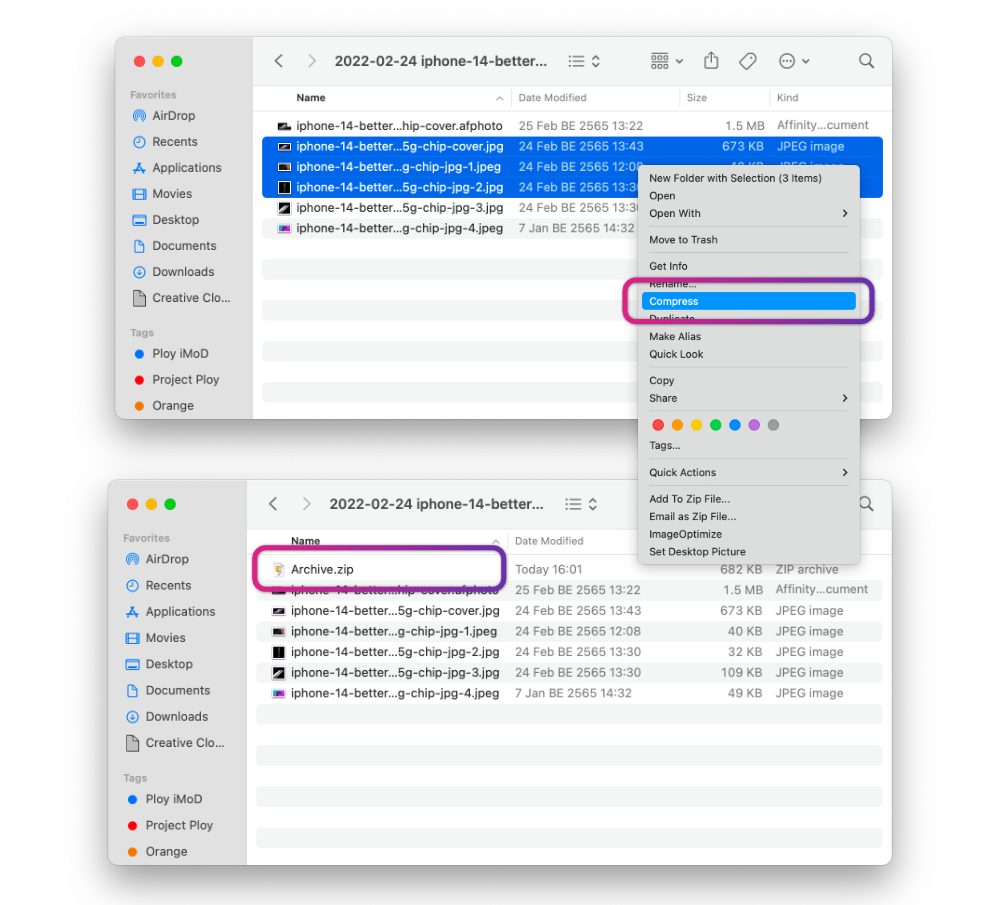Screen dimensions: 1000x905
Task: Choose Compress from the context menu
Action: coord(674,301)
